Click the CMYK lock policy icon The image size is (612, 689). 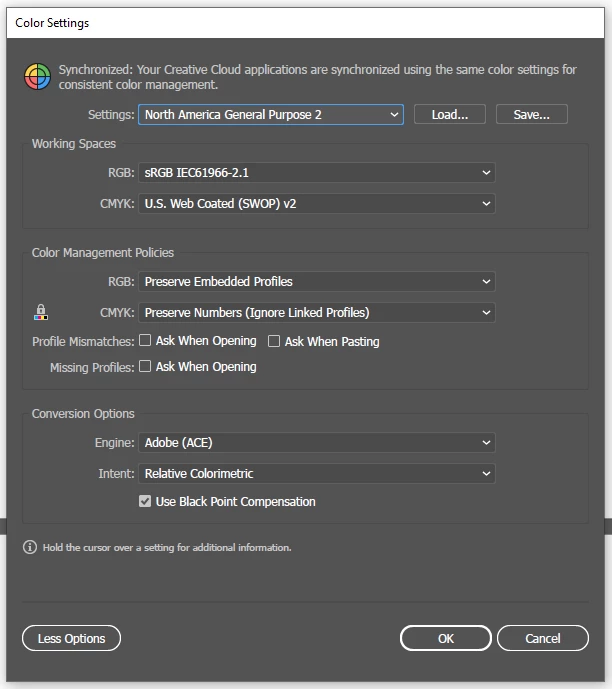pyautogui.click(x=41, y=312)
